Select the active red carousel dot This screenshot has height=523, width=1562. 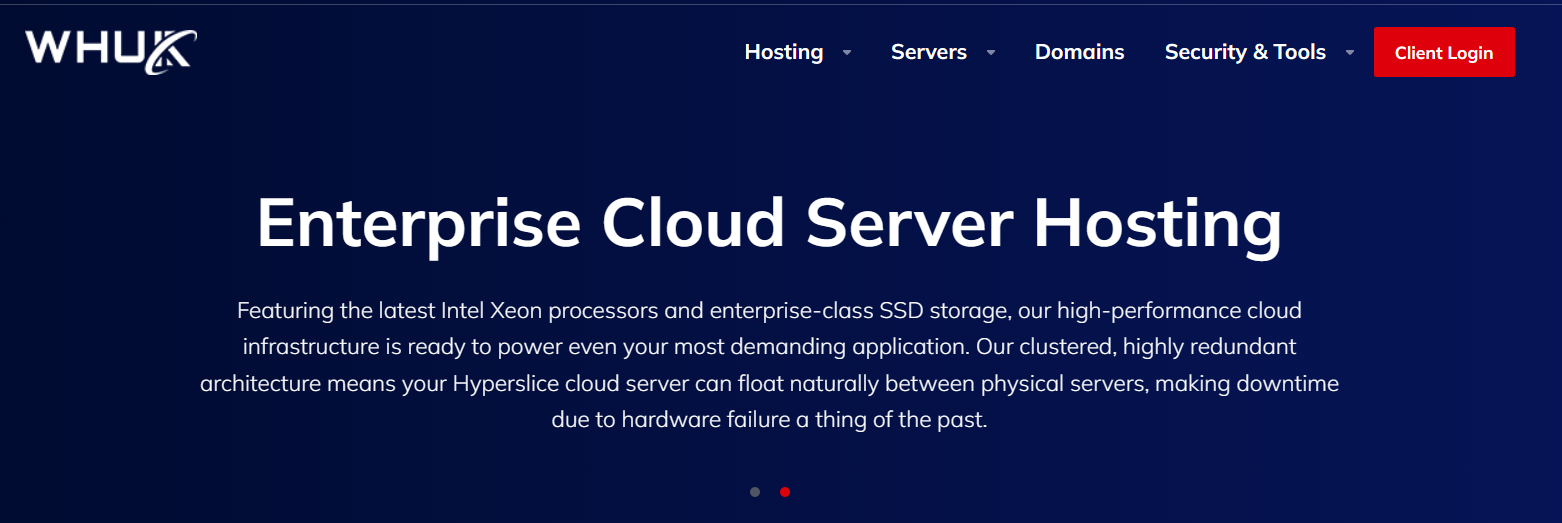point(785,492)
